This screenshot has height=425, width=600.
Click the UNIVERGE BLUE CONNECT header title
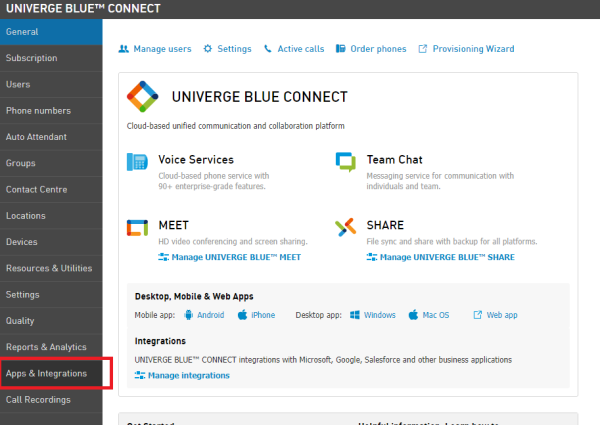(x=83, y=8)
